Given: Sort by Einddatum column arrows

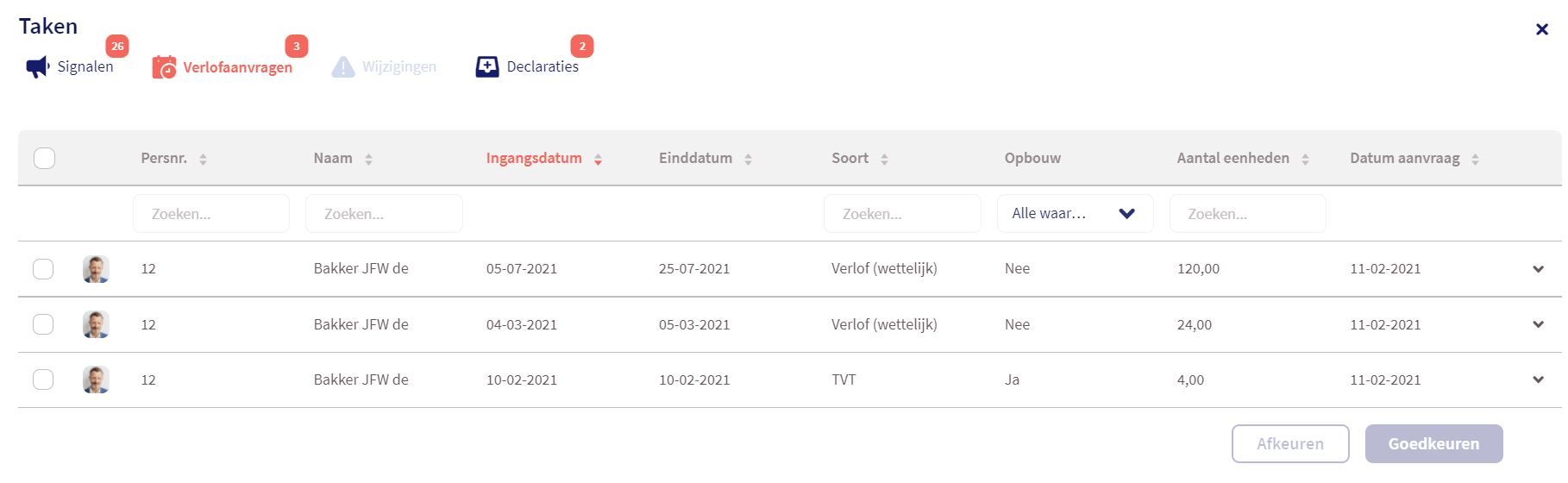Looking at the screenshot, I should tap(748, 159).
